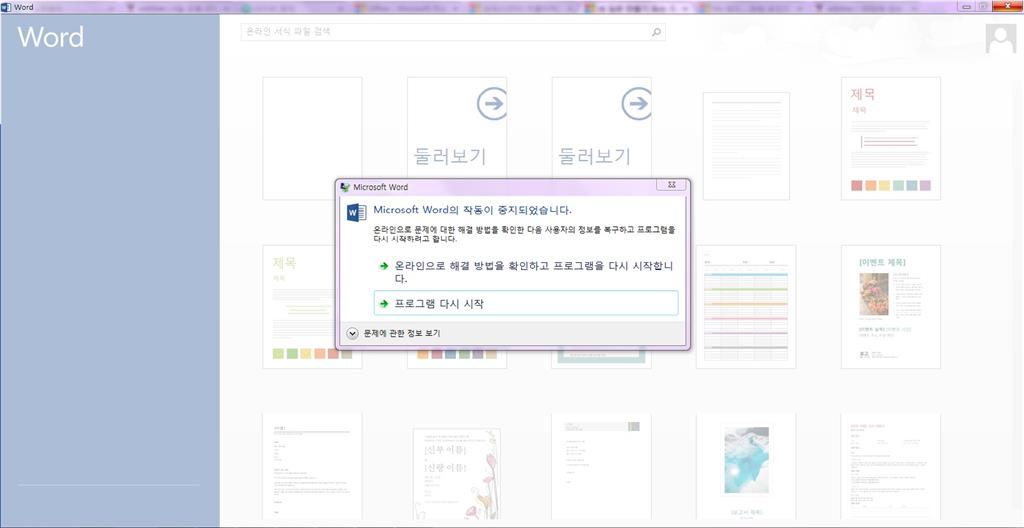Viewport: 1024px width, 528px height.
Task: Open the blue sky photo report template
Action: 746,467
